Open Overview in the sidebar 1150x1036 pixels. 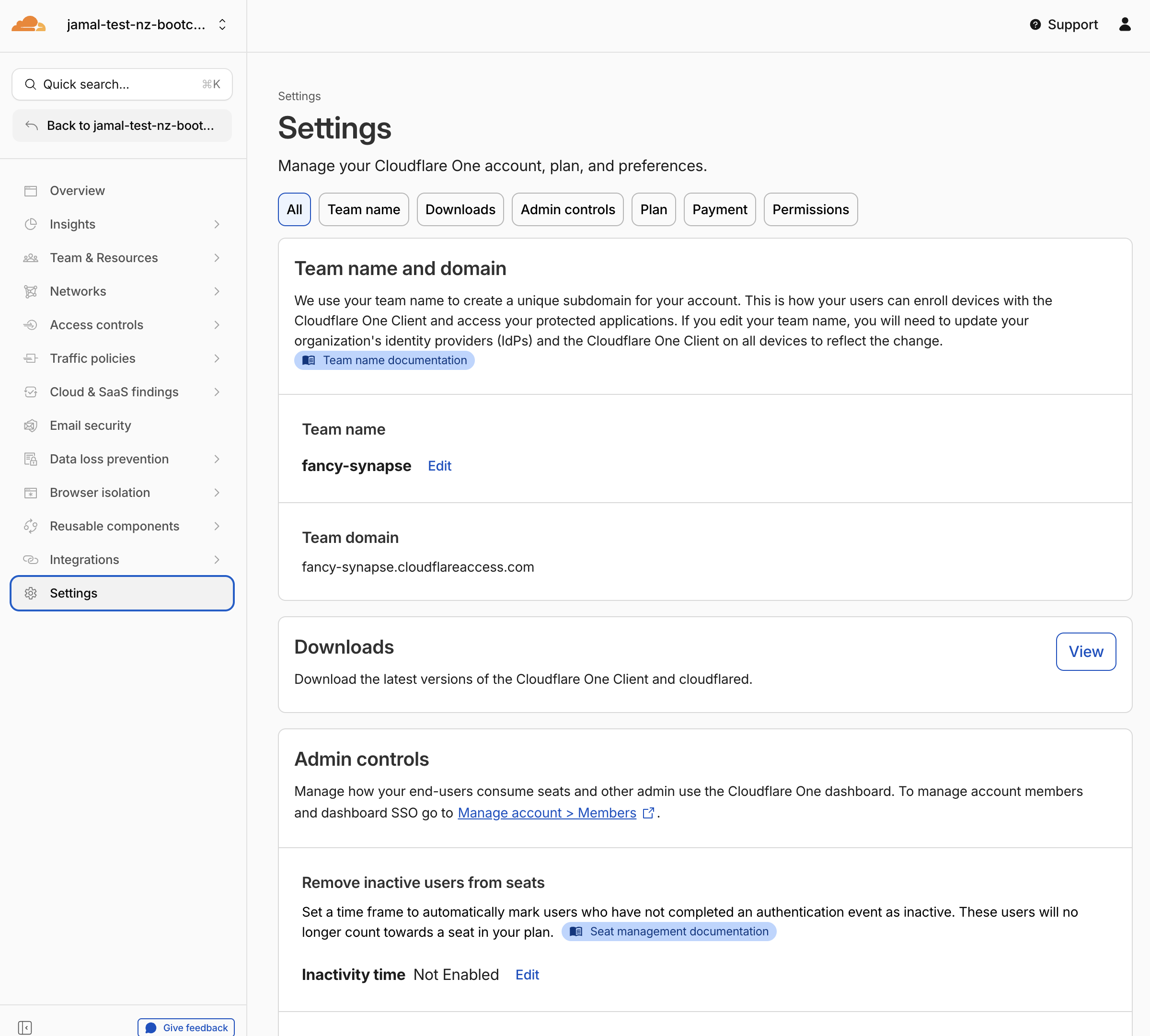click(122, 191)
